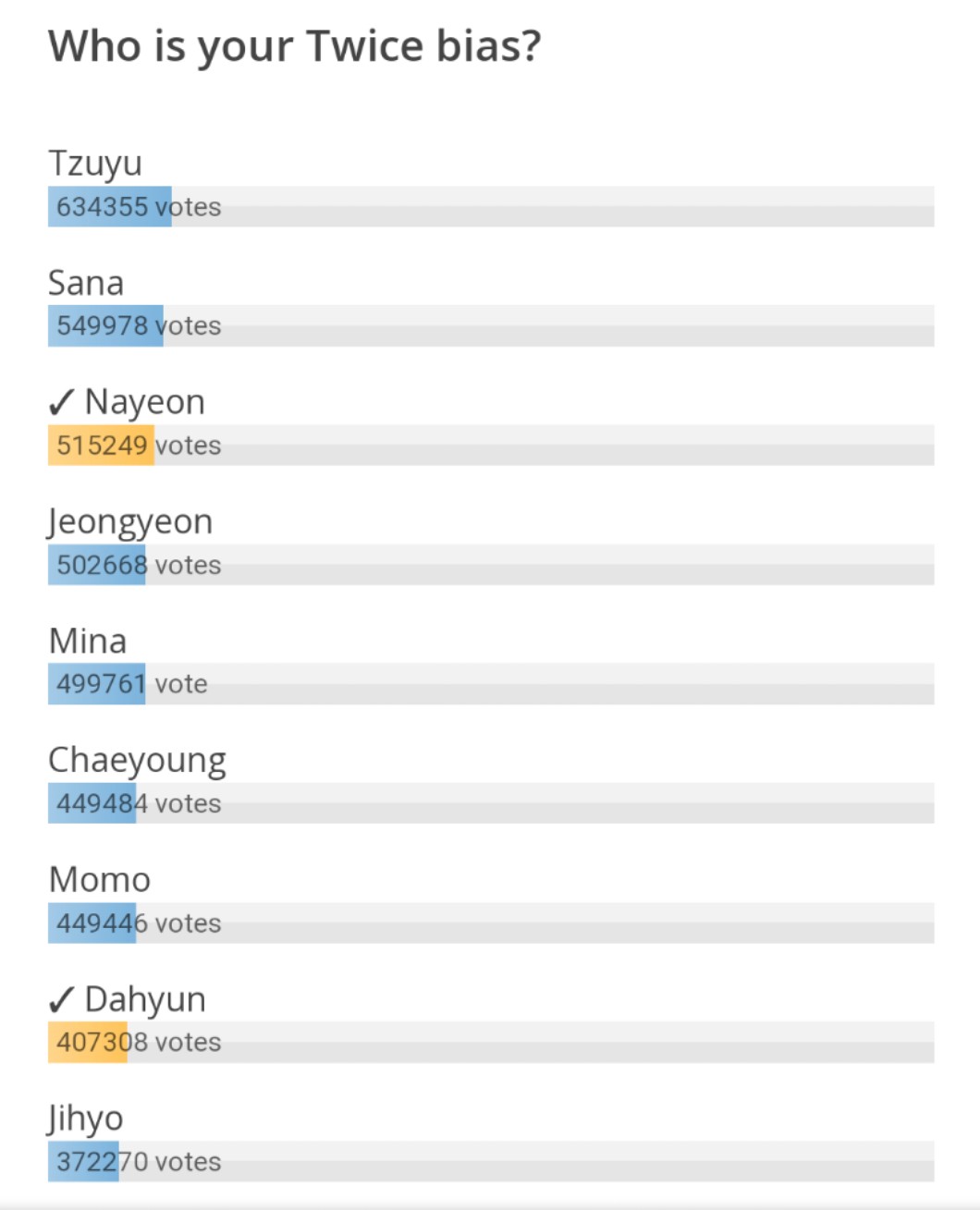Viewport: 980px width, 1210px height.
Task: Choose the Jeongyeon option name
Action: click(130, 521)
